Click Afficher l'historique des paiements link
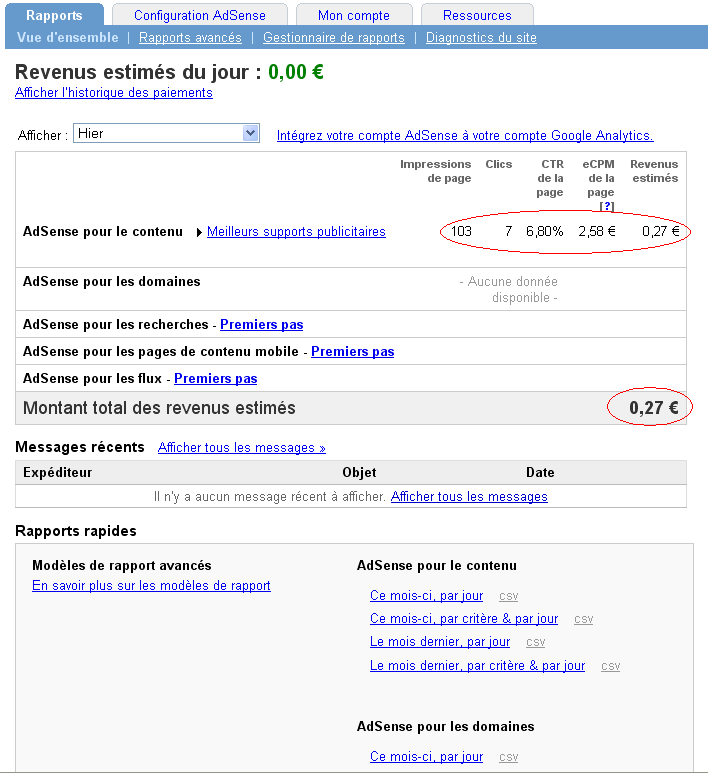 coord(114,93)
